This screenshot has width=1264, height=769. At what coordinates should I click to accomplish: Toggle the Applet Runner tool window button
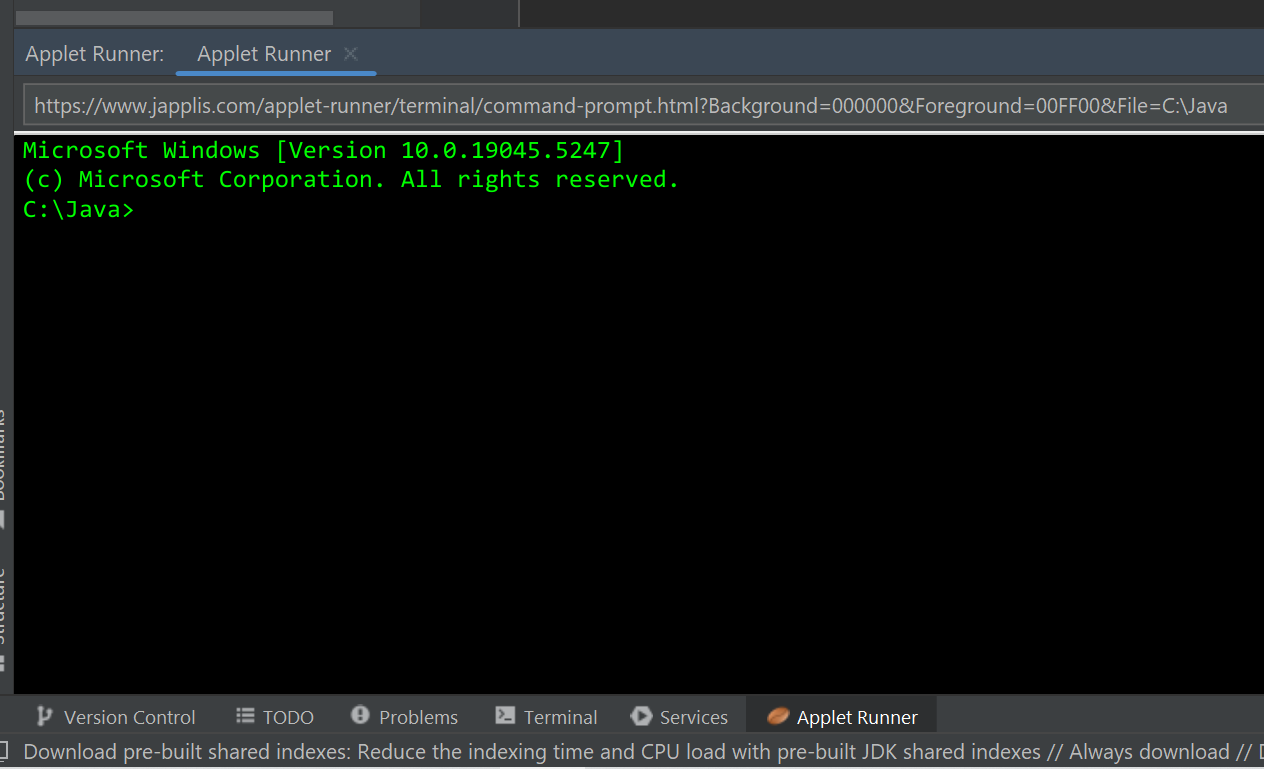[x=842, y=717]
